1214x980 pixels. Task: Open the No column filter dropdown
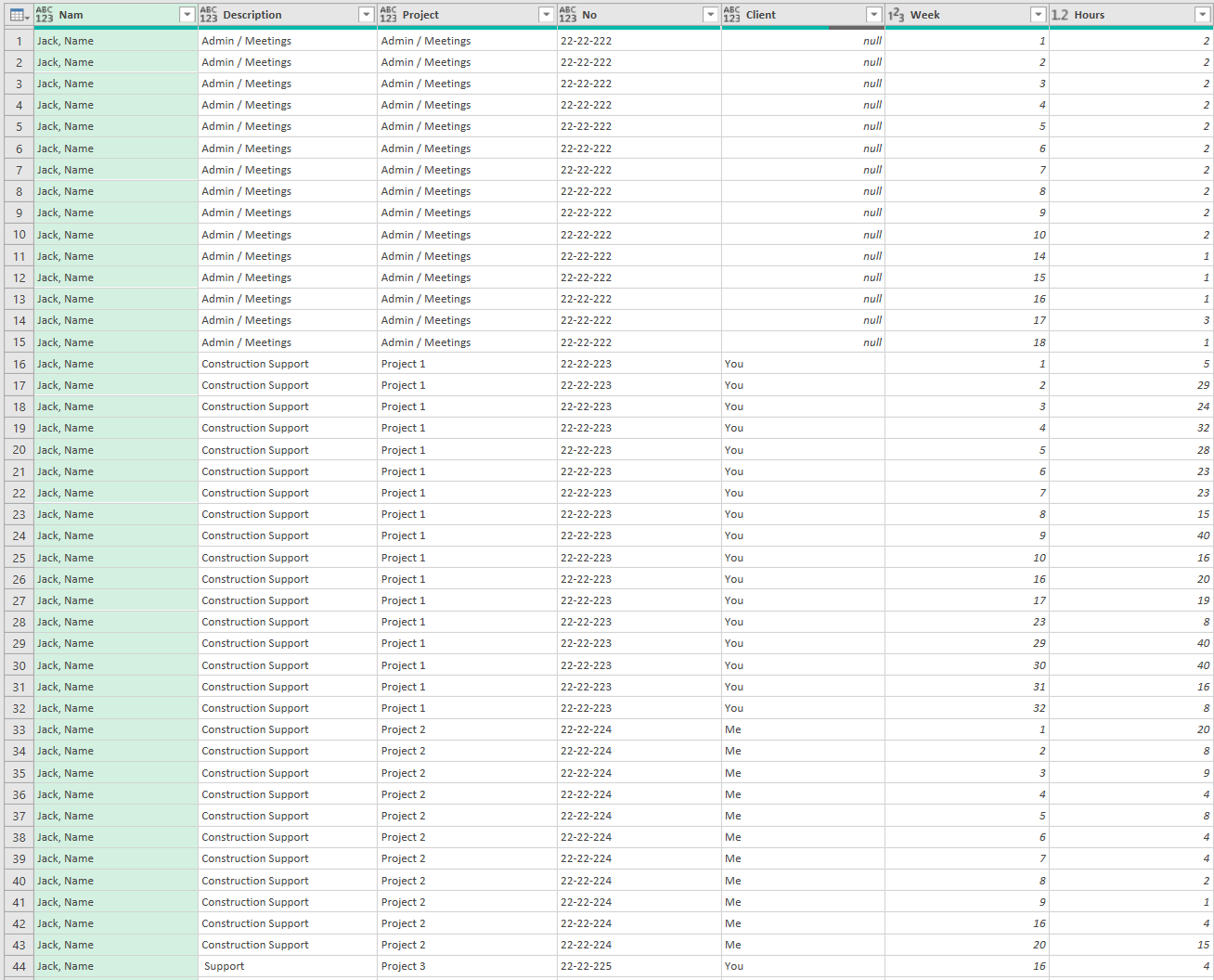(710, 15)
